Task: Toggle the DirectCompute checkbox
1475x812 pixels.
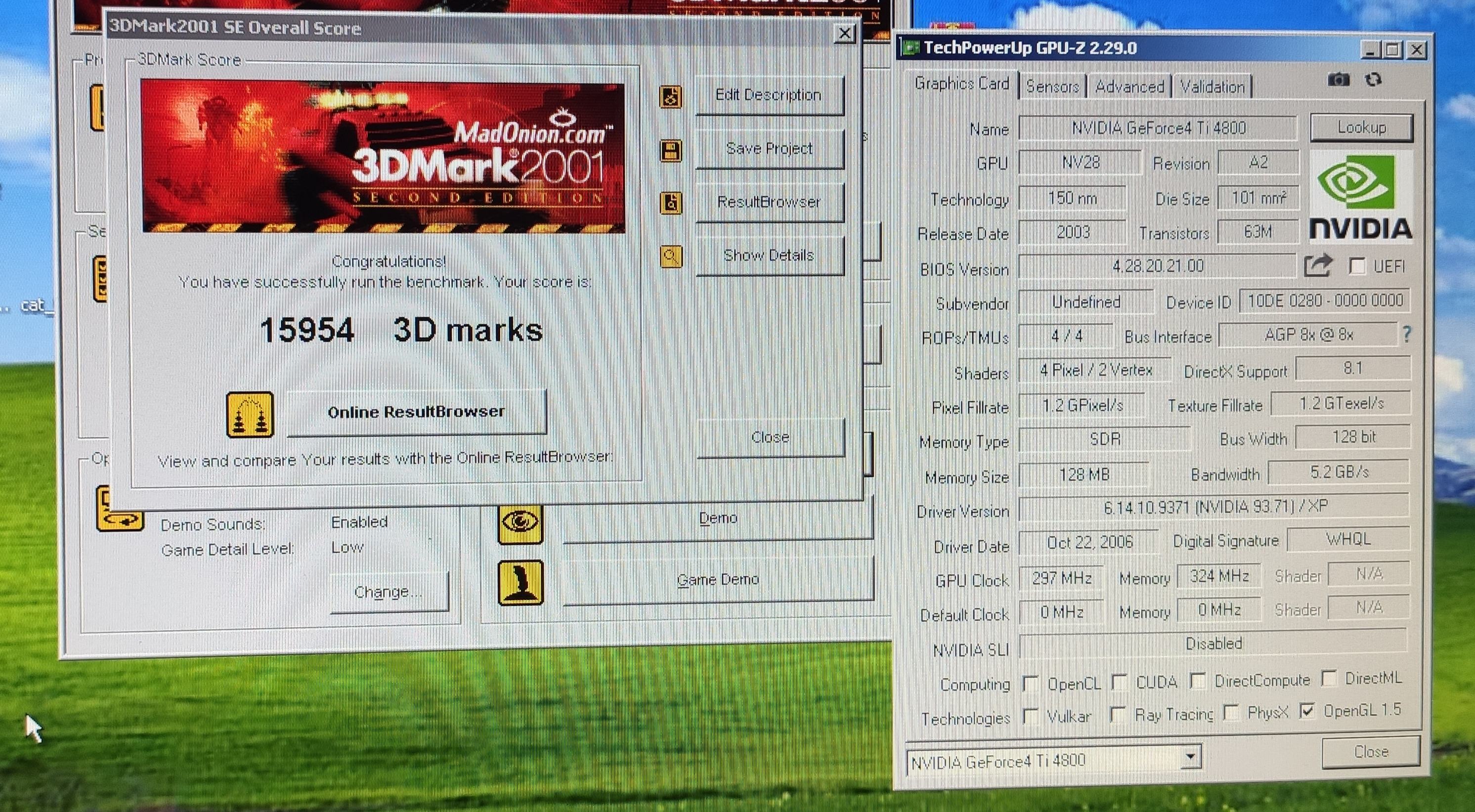Action: coord(1197,681)
